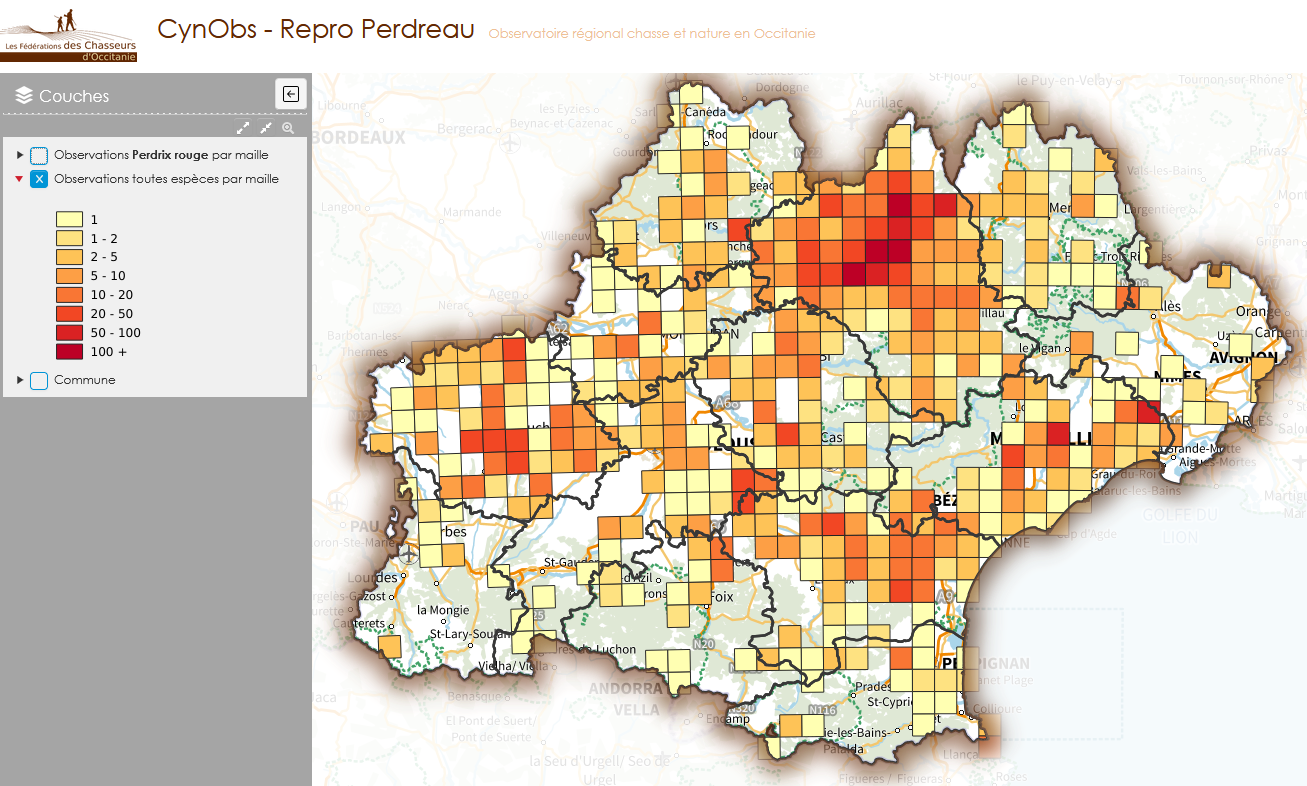
Task: Click the CynObs - Repro Perdreau title
Action: click(315, 30)
